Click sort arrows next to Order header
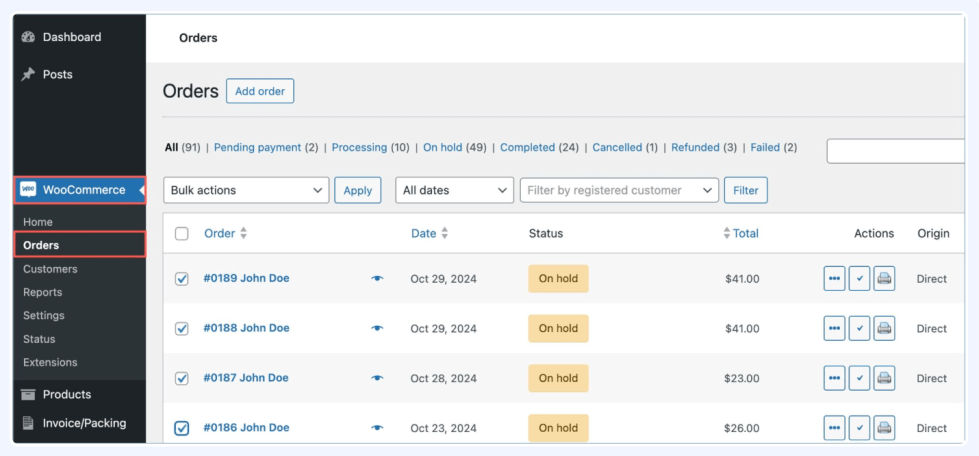 [244, 234]
